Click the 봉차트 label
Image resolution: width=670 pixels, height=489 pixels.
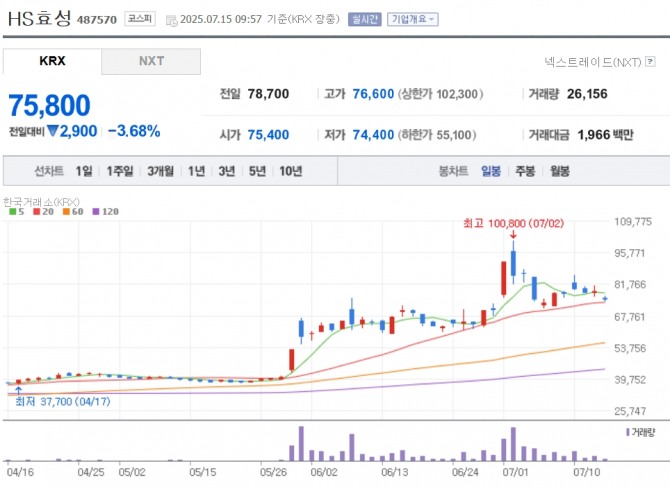coord(453,171)
